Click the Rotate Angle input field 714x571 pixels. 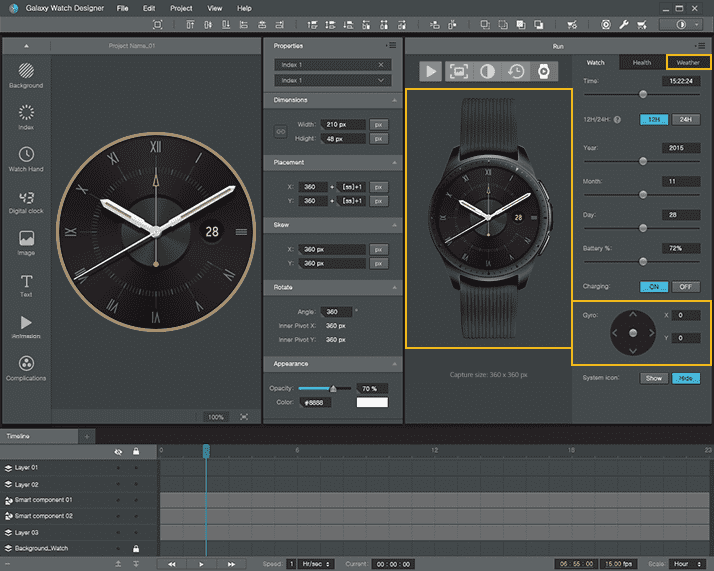point(338,311)
